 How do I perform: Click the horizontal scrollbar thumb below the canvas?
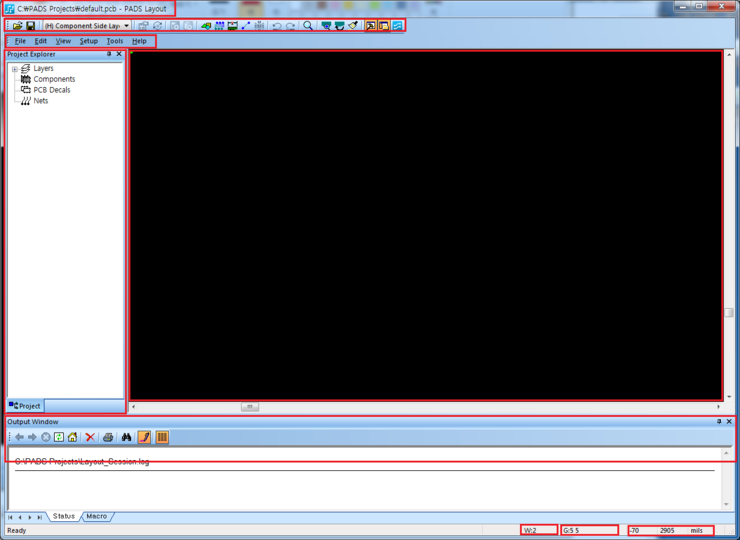[x=250, y=407]
